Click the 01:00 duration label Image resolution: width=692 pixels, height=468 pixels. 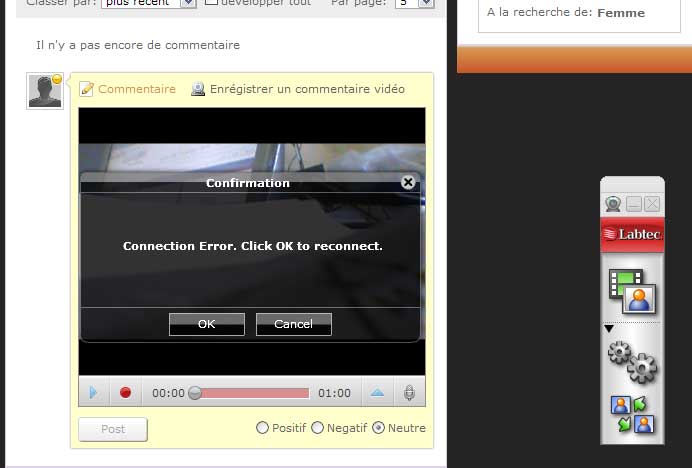335,393
